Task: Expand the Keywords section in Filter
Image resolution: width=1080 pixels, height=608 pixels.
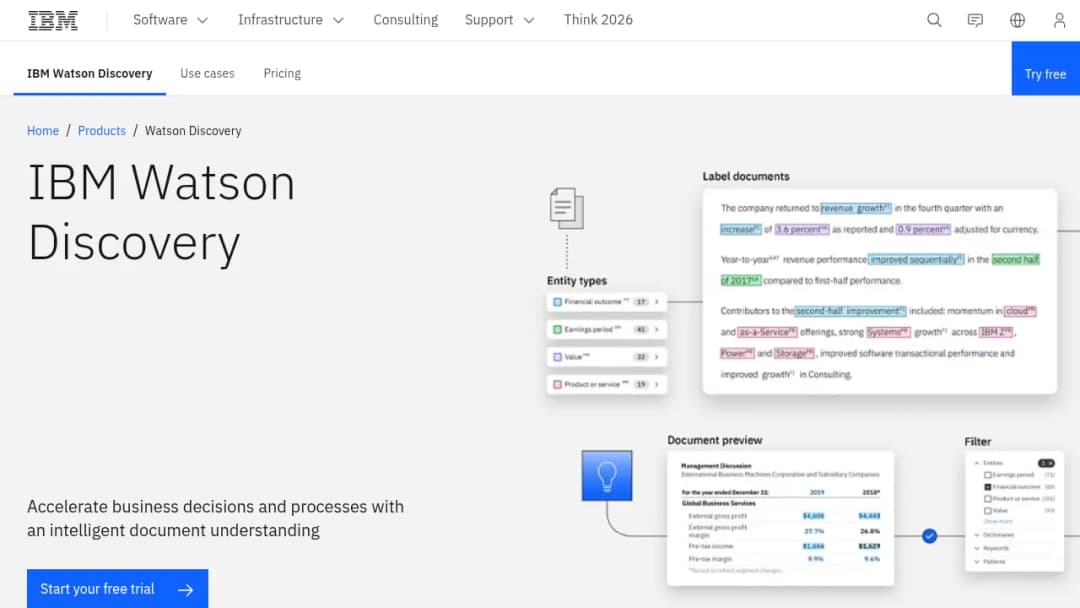Action: (x=977, y=548)
